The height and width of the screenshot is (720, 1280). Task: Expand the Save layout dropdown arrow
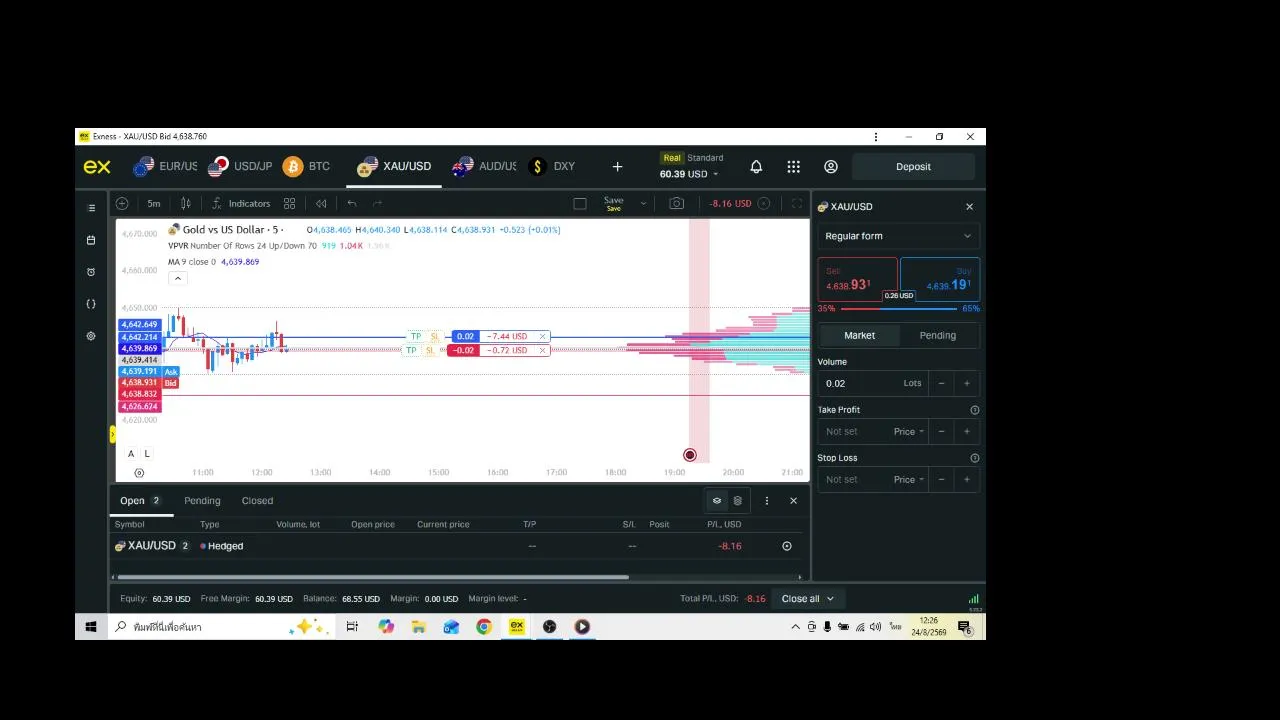coord(643,203)
